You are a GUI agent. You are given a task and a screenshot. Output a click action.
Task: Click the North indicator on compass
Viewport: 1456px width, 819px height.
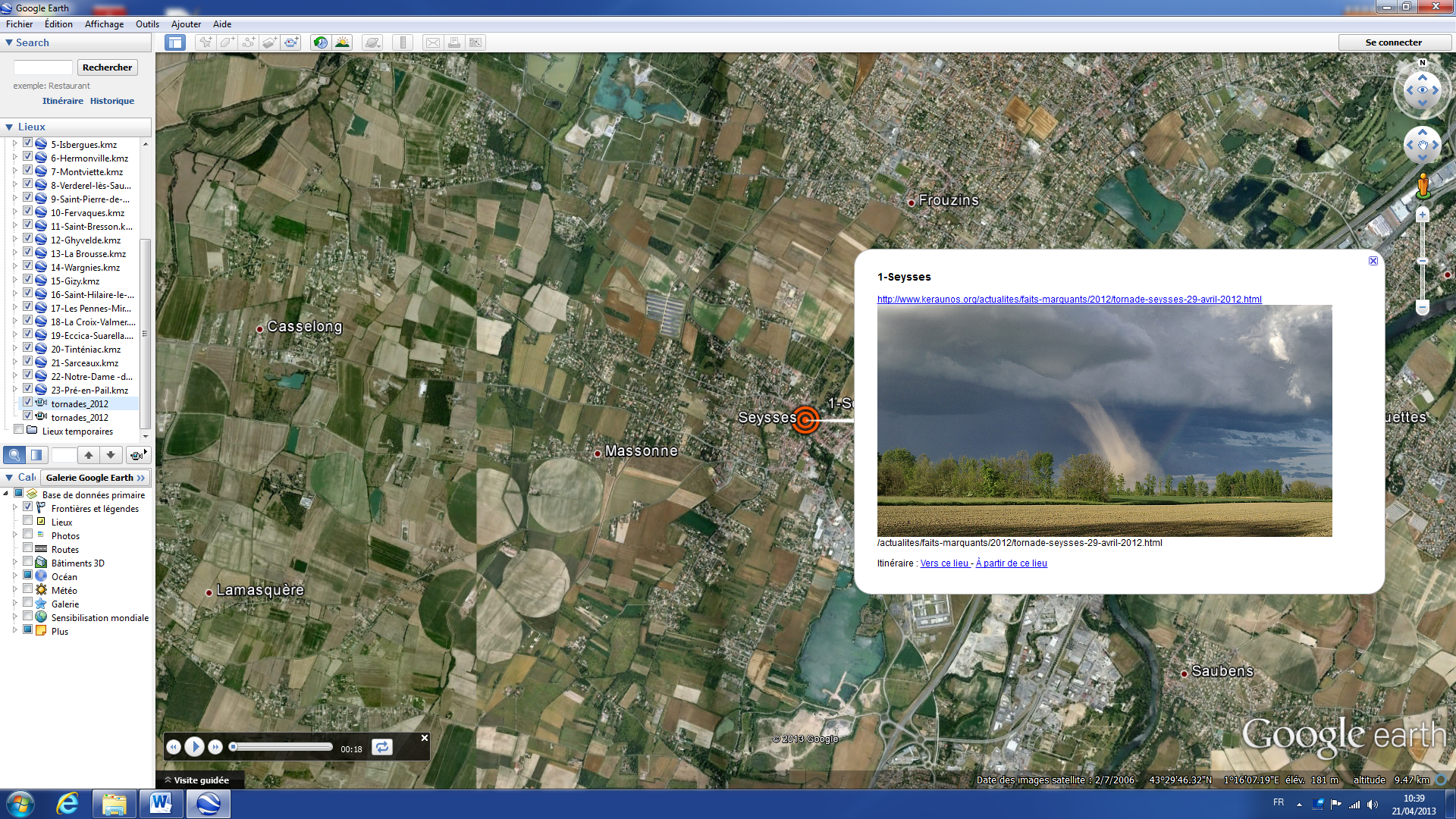[1423, 63]
